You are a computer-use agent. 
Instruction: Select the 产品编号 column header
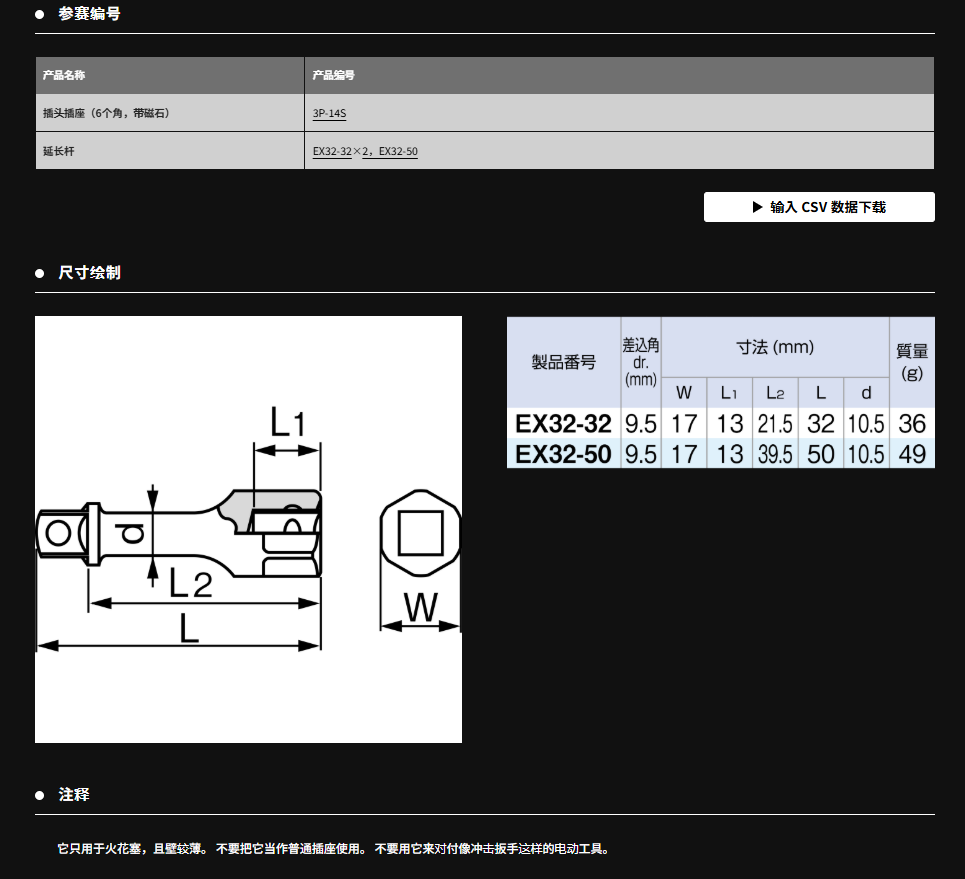click(x=333, y=75)
